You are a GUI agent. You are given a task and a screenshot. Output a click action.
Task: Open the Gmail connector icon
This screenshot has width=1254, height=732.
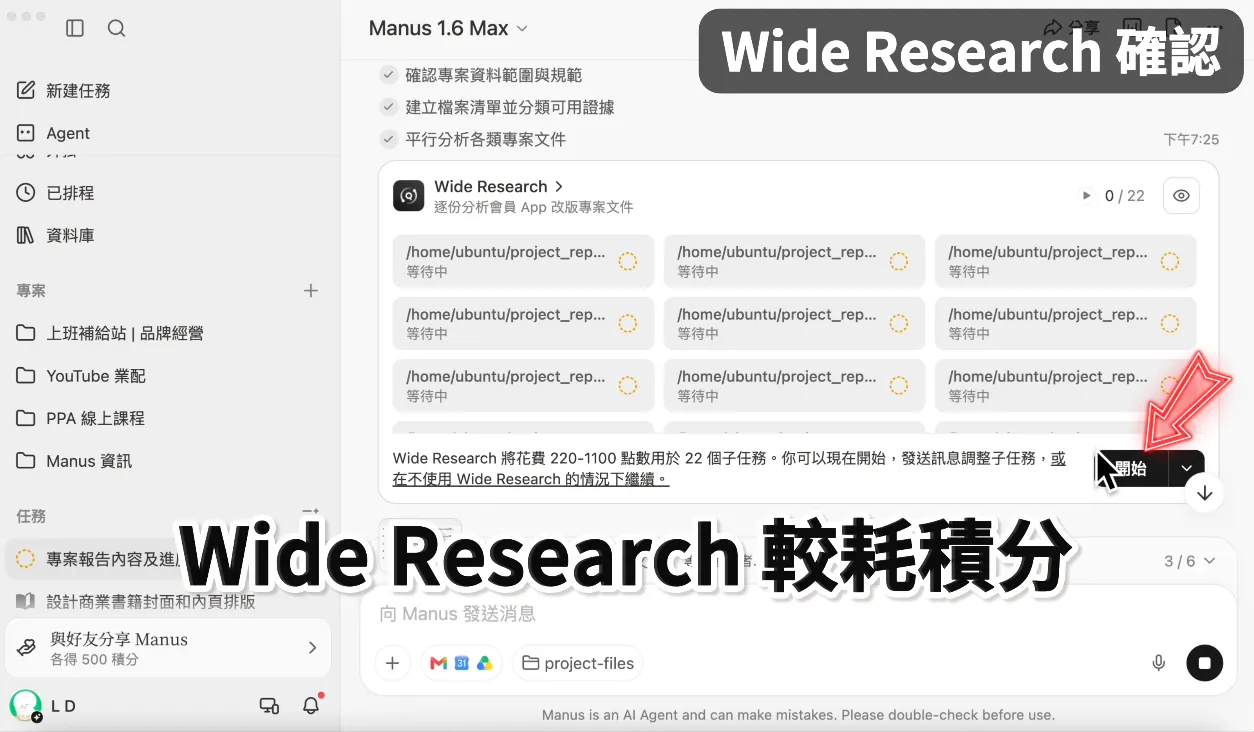click(x=437, y=663)
